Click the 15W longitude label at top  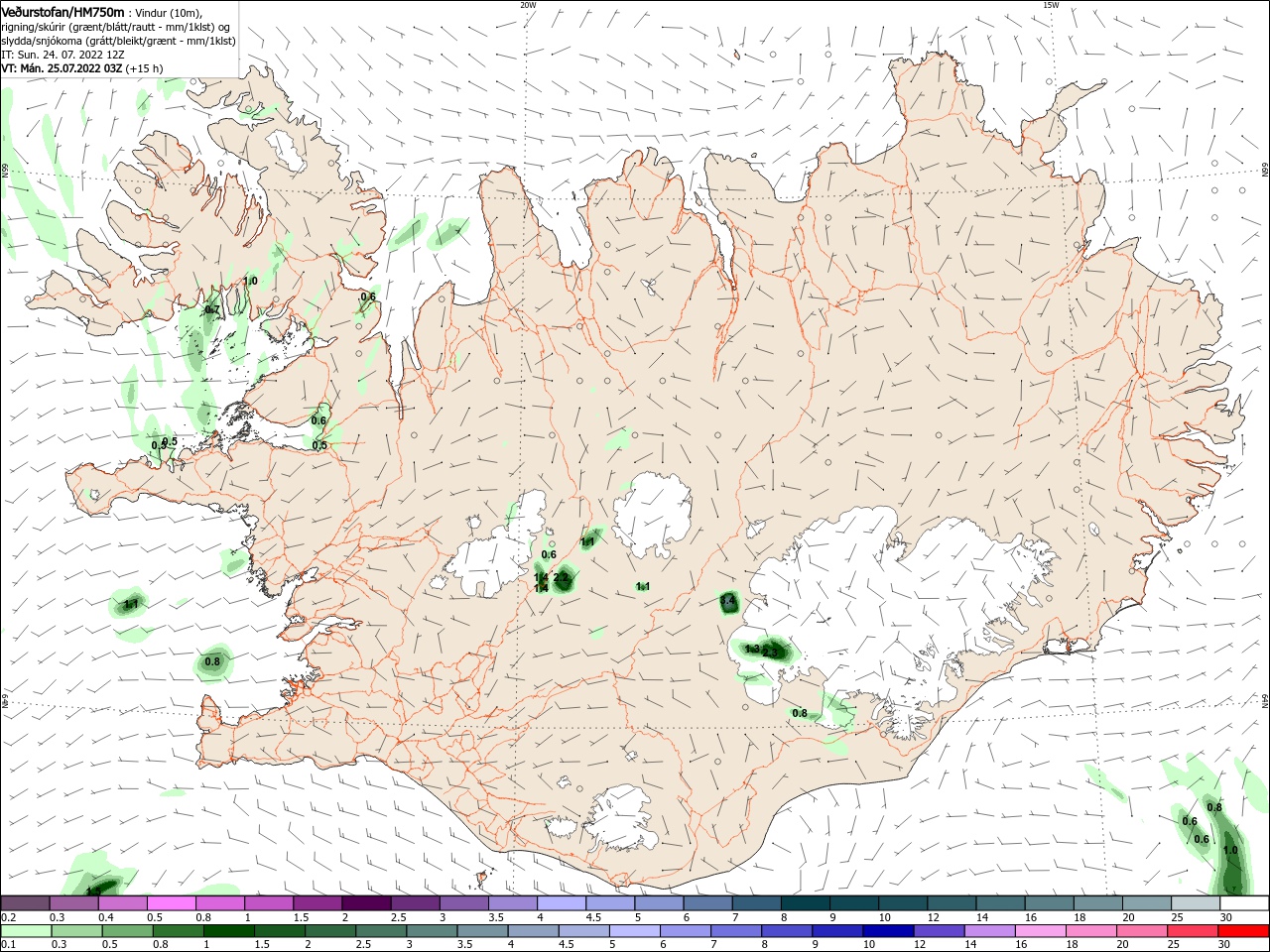[x=1051, y=5]
